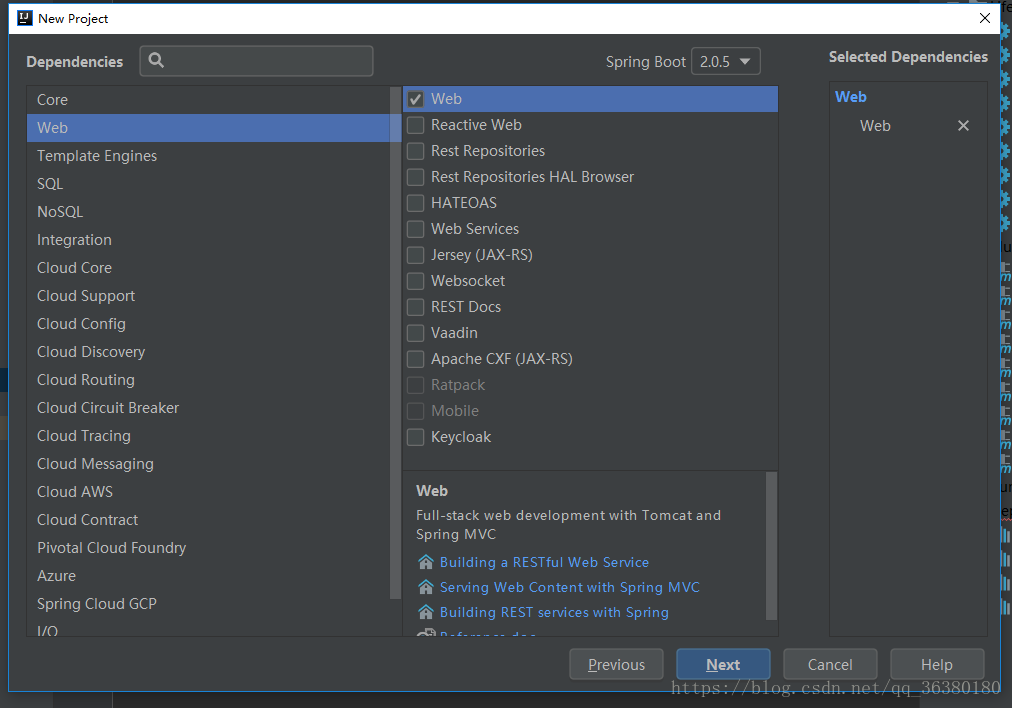
Task: Enable Apache CXF (JAX-RS) checkbox
Action: coord(416,359)
